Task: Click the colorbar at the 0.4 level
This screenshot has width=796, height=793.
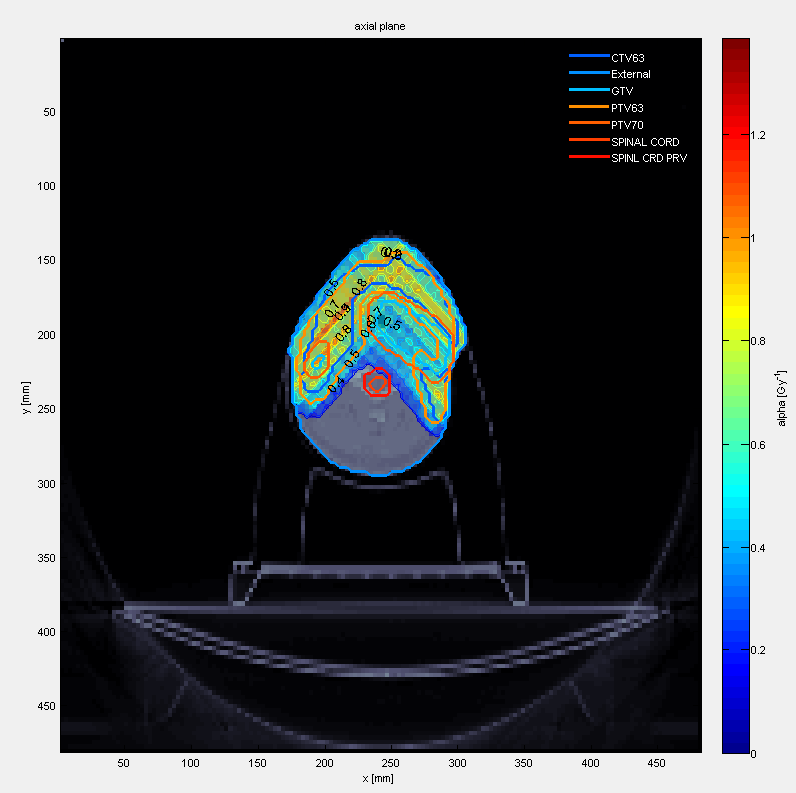Action: click(736, 547)
